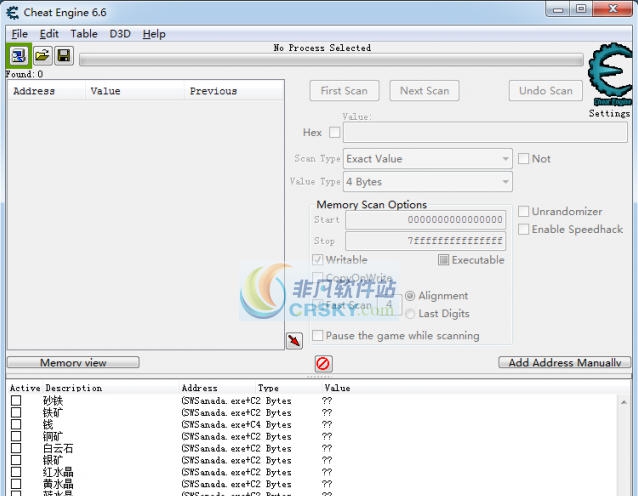Click the Stop address field

426,241
